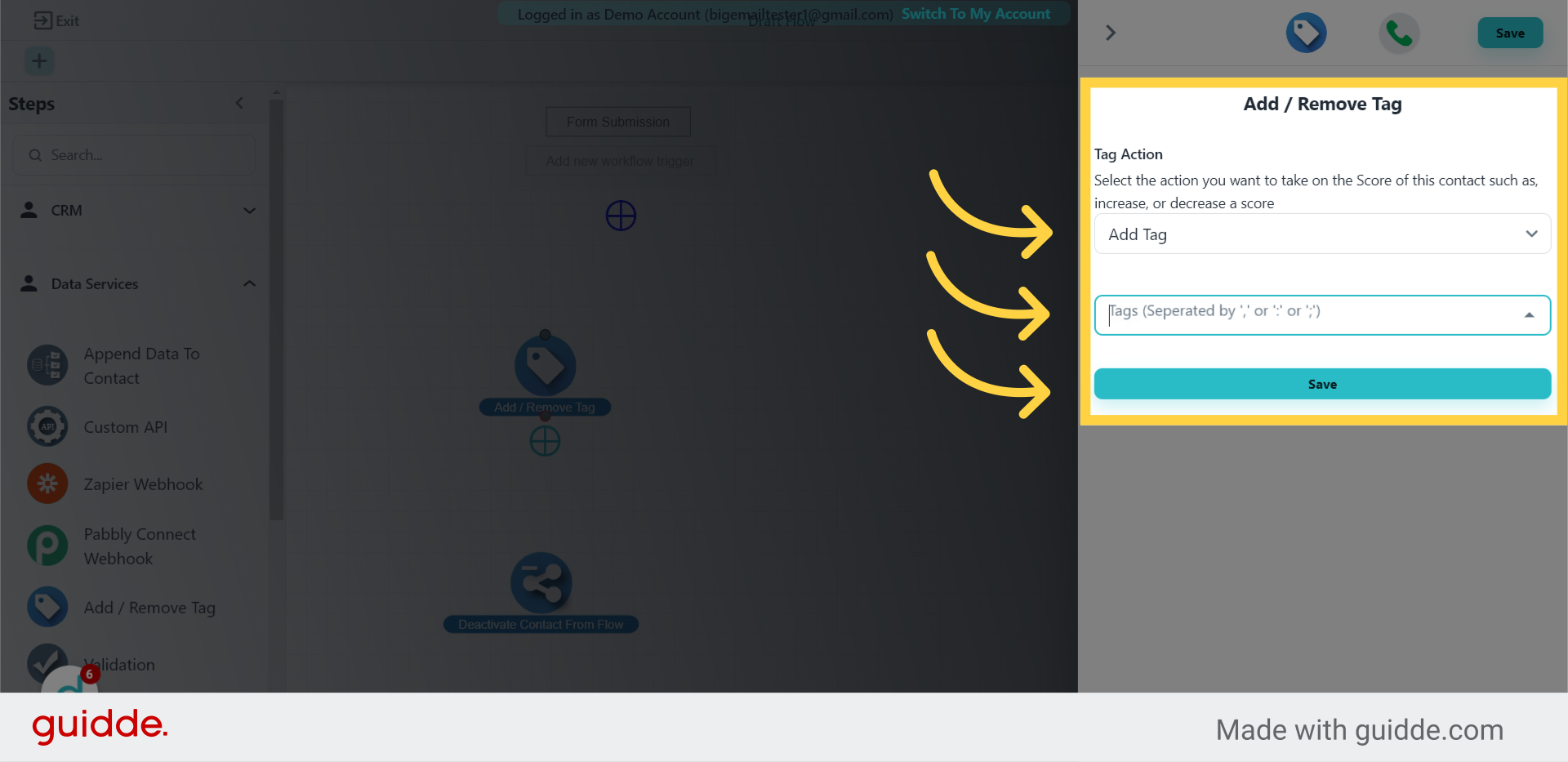
Task: Click the Validation step label
Action: click(x=119, y=665)
